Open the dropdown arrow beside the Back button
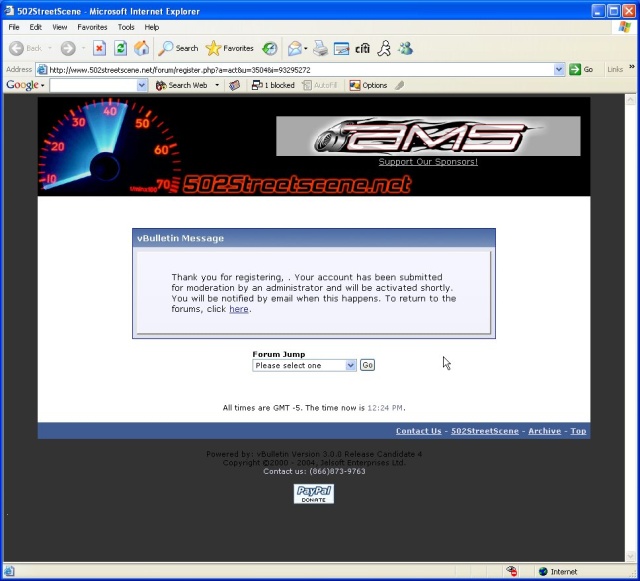The width and height of the screenshot is (640, 581). tap(50, 48)
